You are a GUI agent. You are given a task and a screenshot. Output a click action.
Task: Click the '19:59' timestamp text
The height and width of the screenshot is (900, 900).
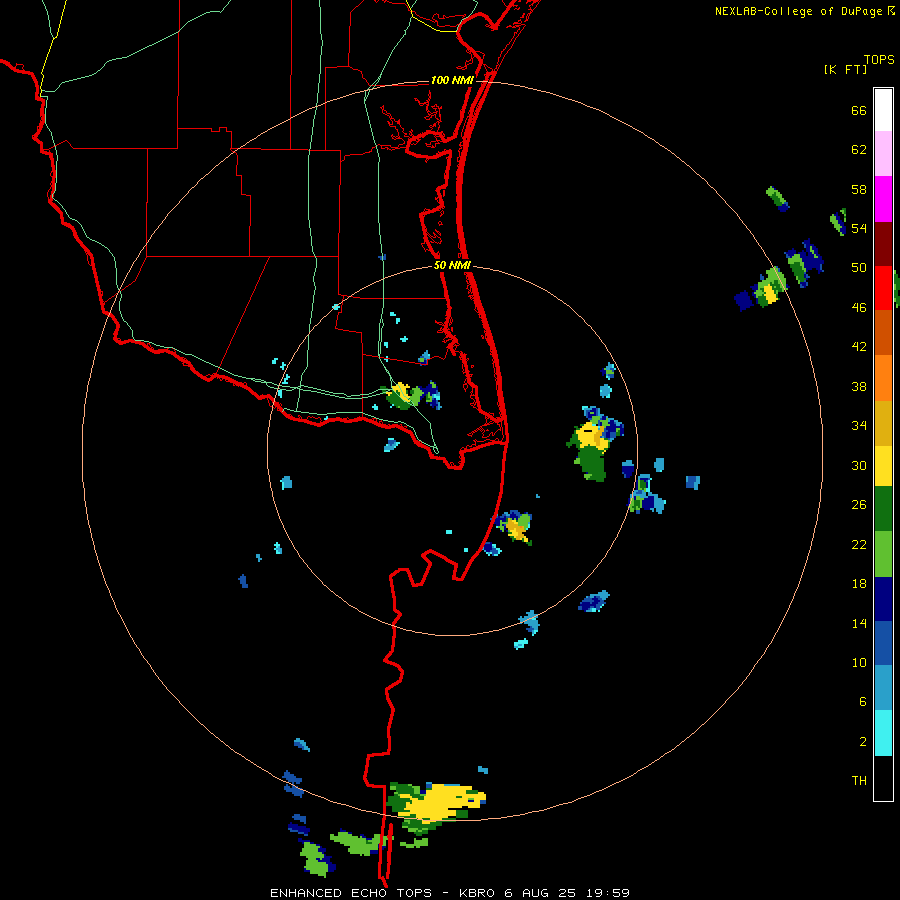[608, 893]
